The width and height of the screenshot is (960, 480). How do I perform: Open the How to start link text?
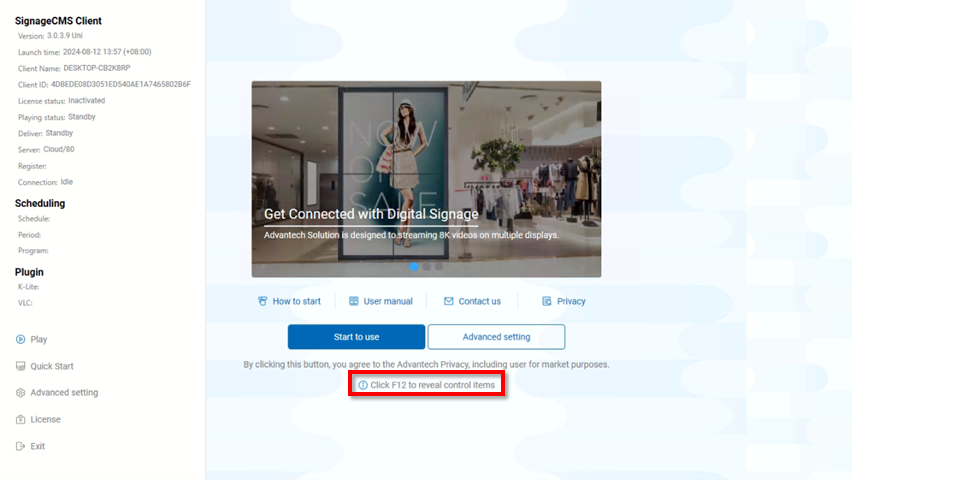(297, 301)
